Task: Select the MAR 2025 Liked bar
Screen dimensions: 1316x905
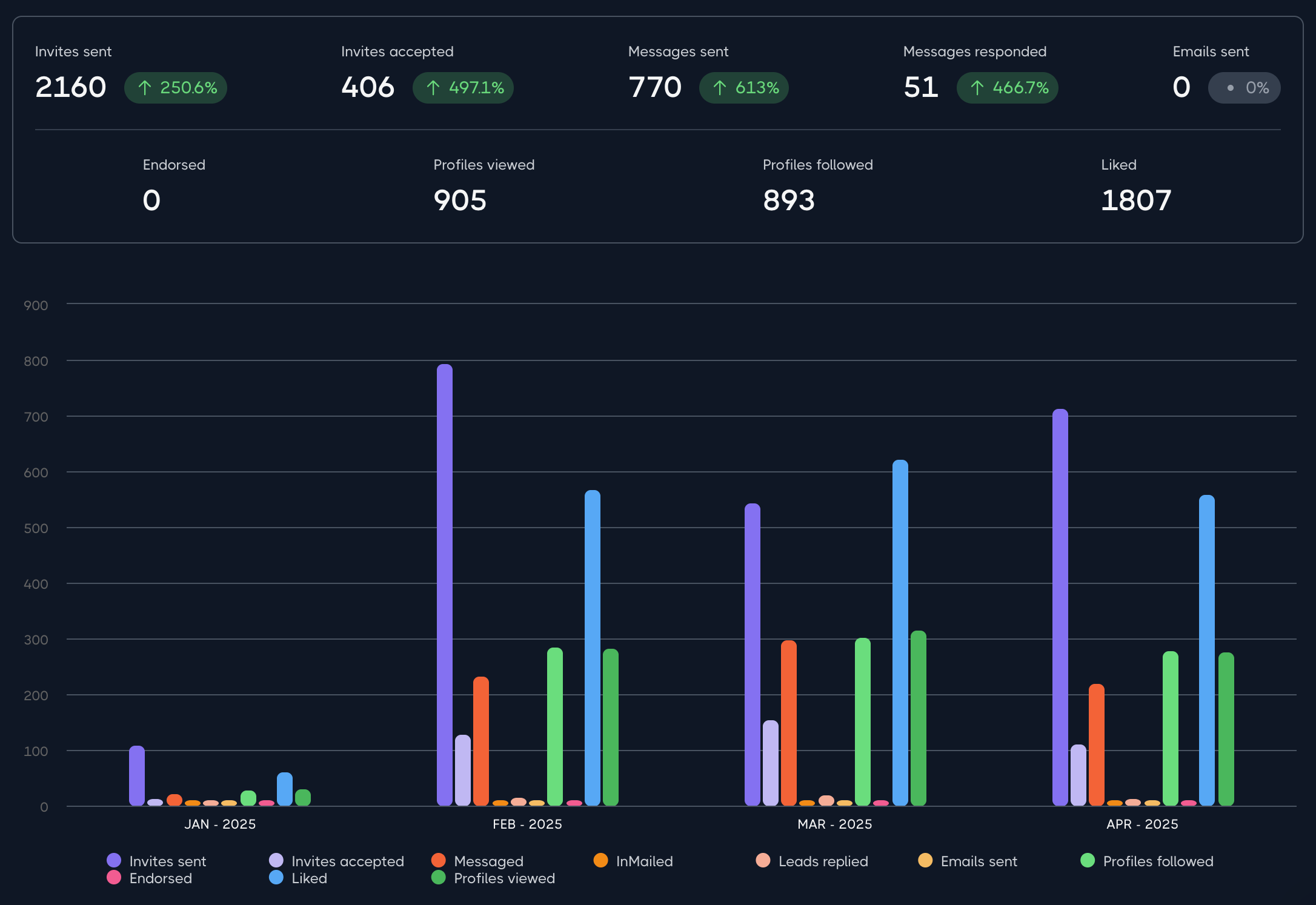Action: click(x=900, y=632)
